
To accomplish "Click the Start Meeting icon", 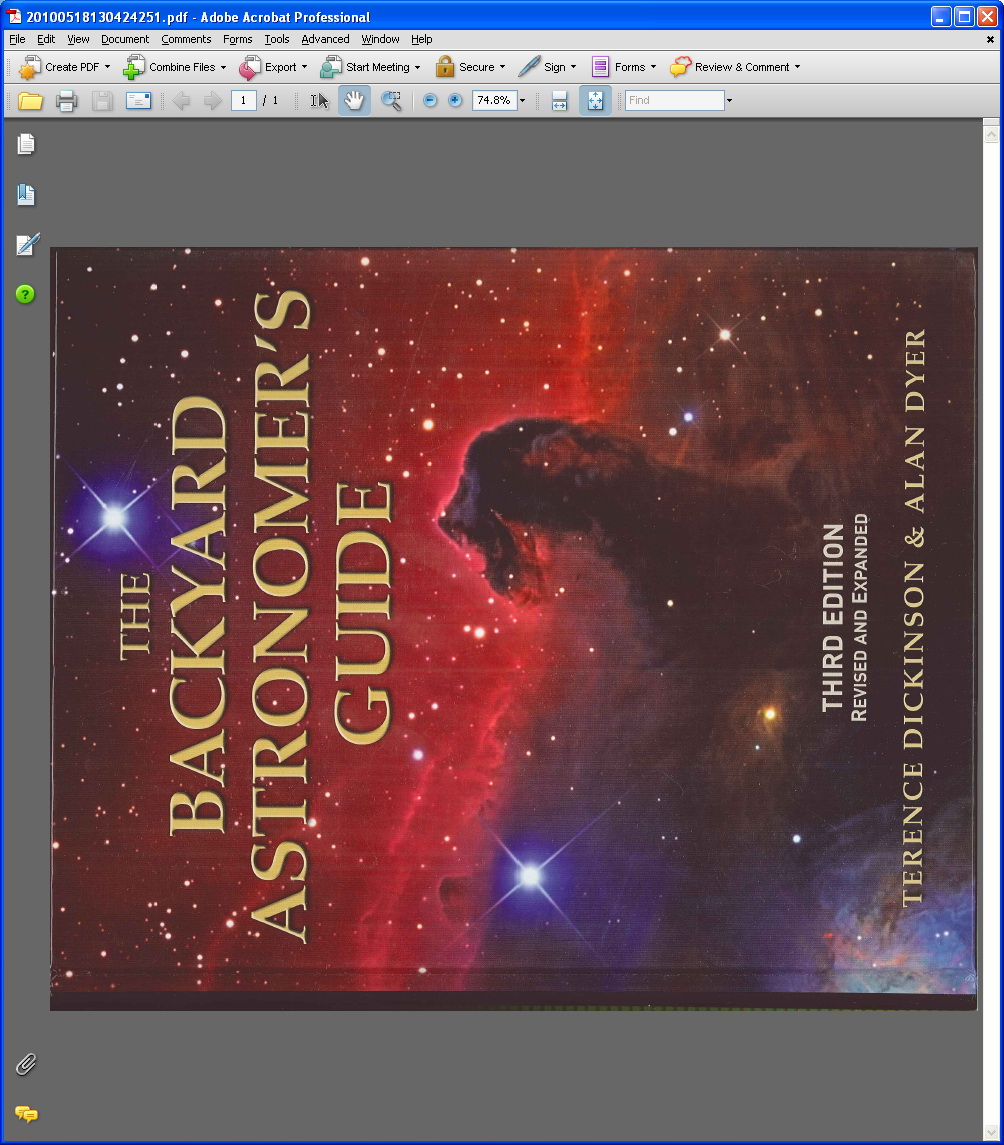I will point(331,67).
